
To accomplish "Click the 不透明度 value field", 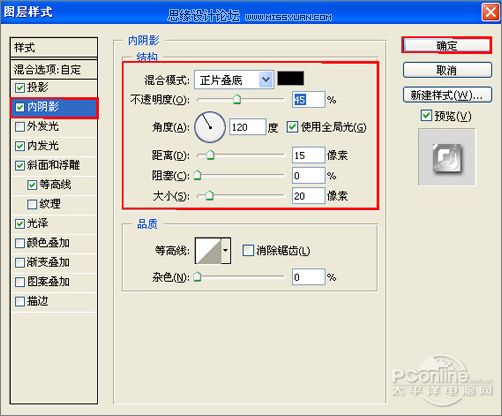I will (308, 99).
